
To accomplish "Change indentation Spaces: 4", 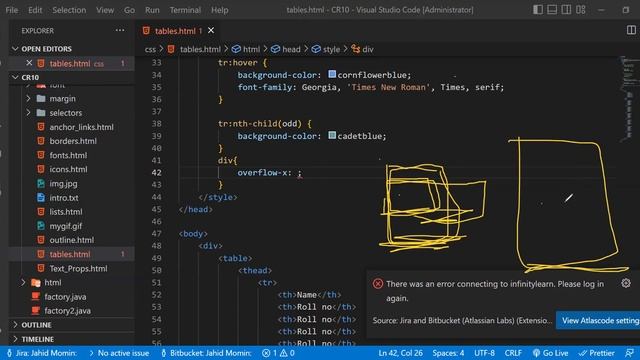I will pos(448,353).
